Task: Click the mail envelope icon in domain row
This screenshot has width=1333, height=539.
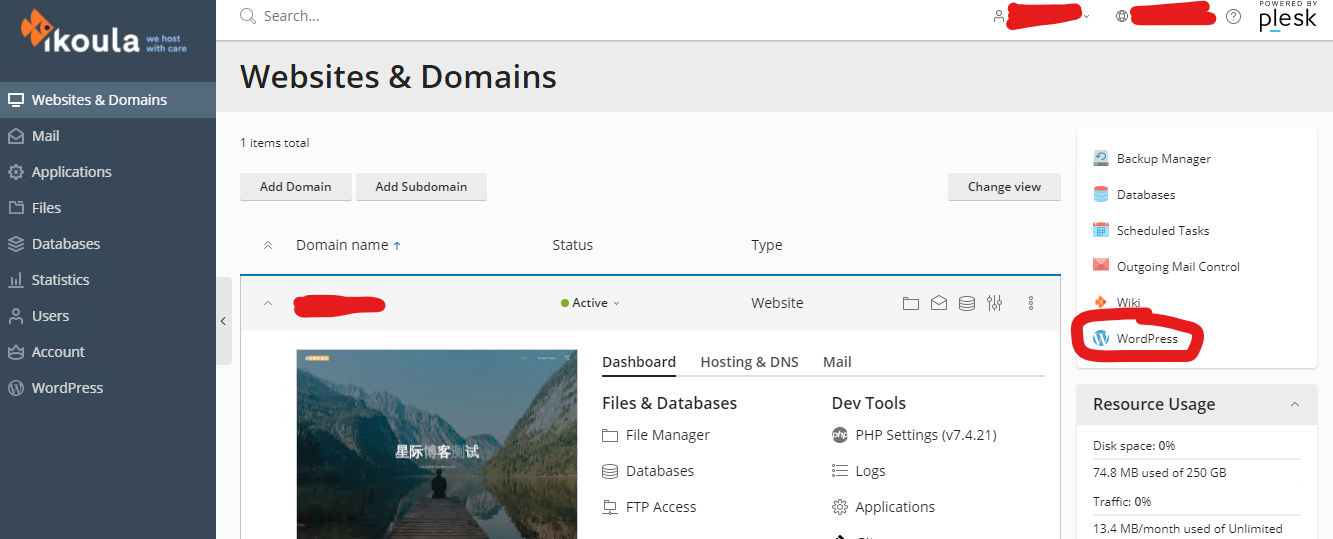Action: [x=938, y=303]
